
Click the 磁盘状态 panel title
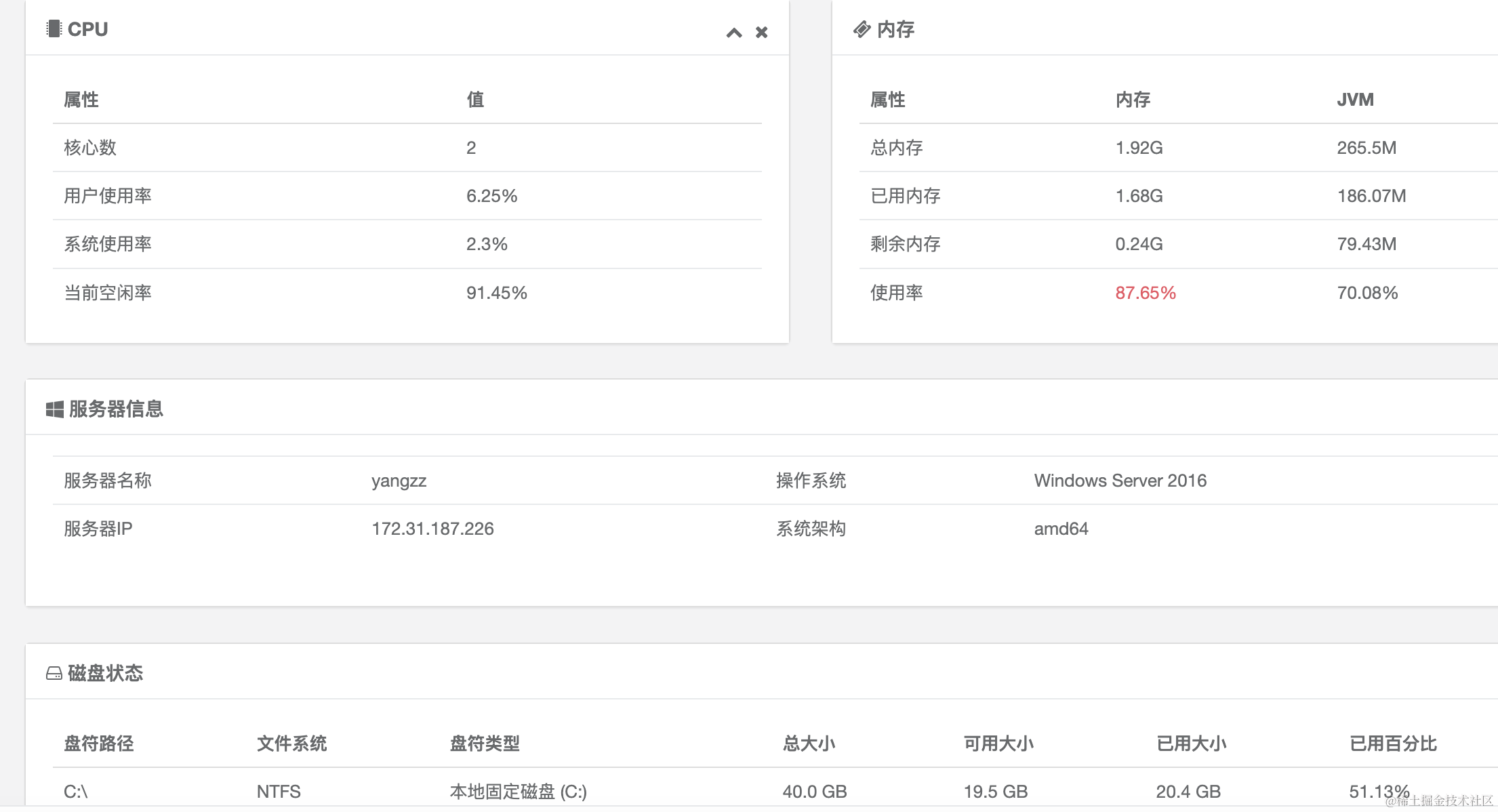[105, 673]
